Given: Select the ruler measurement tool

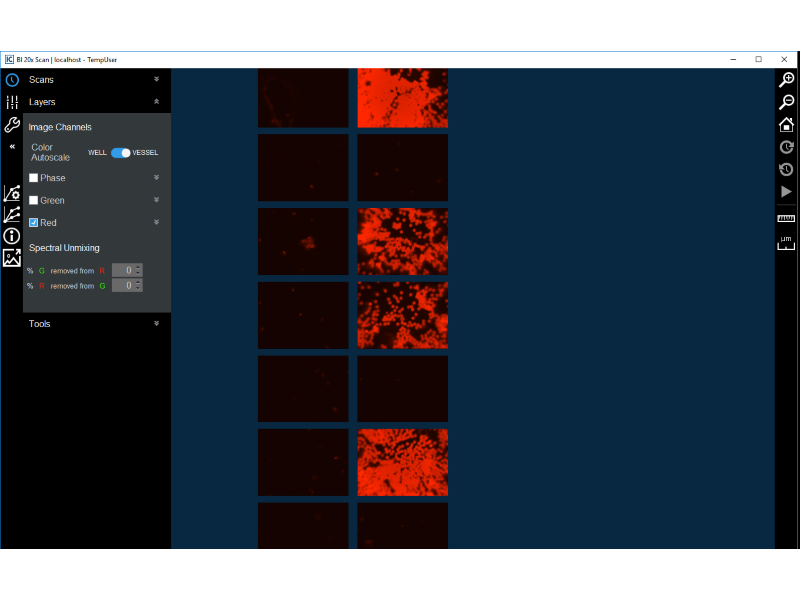Looking at the screenshot, I should click(786, 218).
